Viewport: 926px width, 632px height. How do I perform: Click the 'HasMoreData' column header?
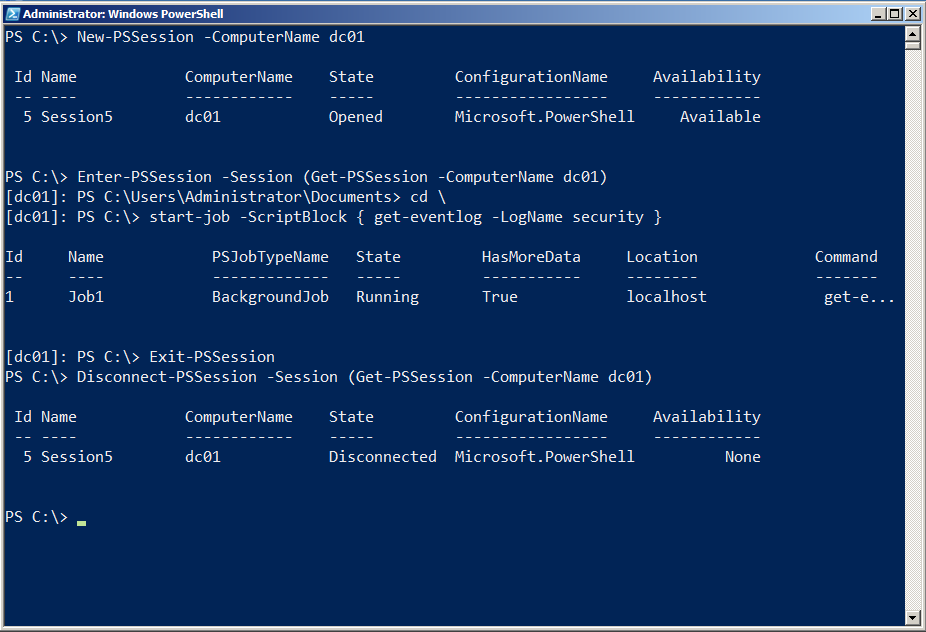(x=531, y=257)
